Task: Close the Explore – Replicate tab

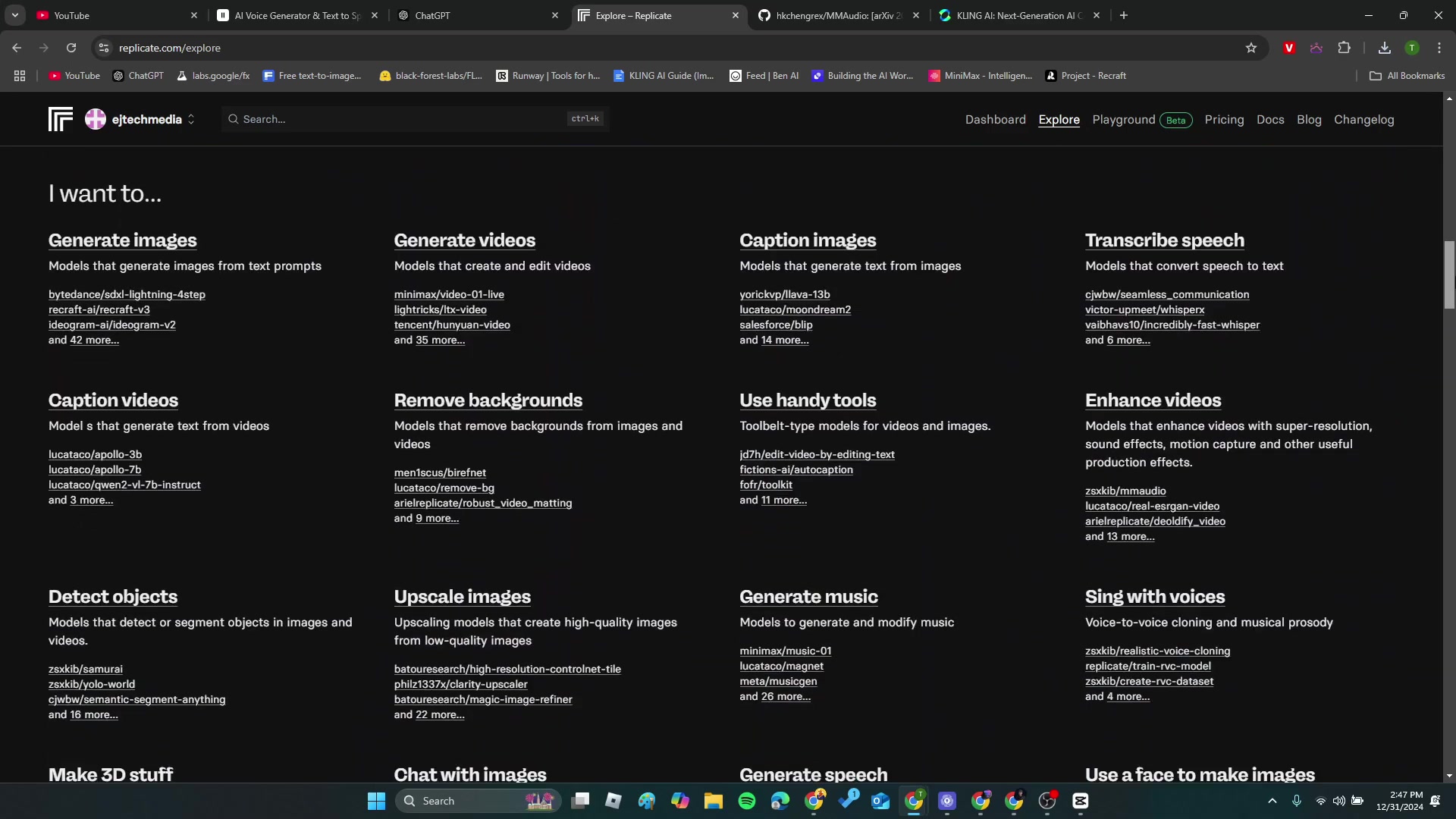Action: pos(735,15)
